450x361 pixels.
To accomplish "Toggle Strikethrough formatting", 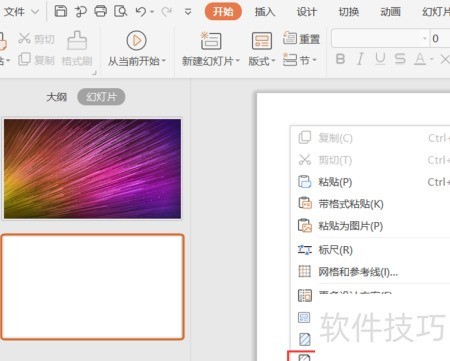I will pyautogui.click(x=400, y=59).
